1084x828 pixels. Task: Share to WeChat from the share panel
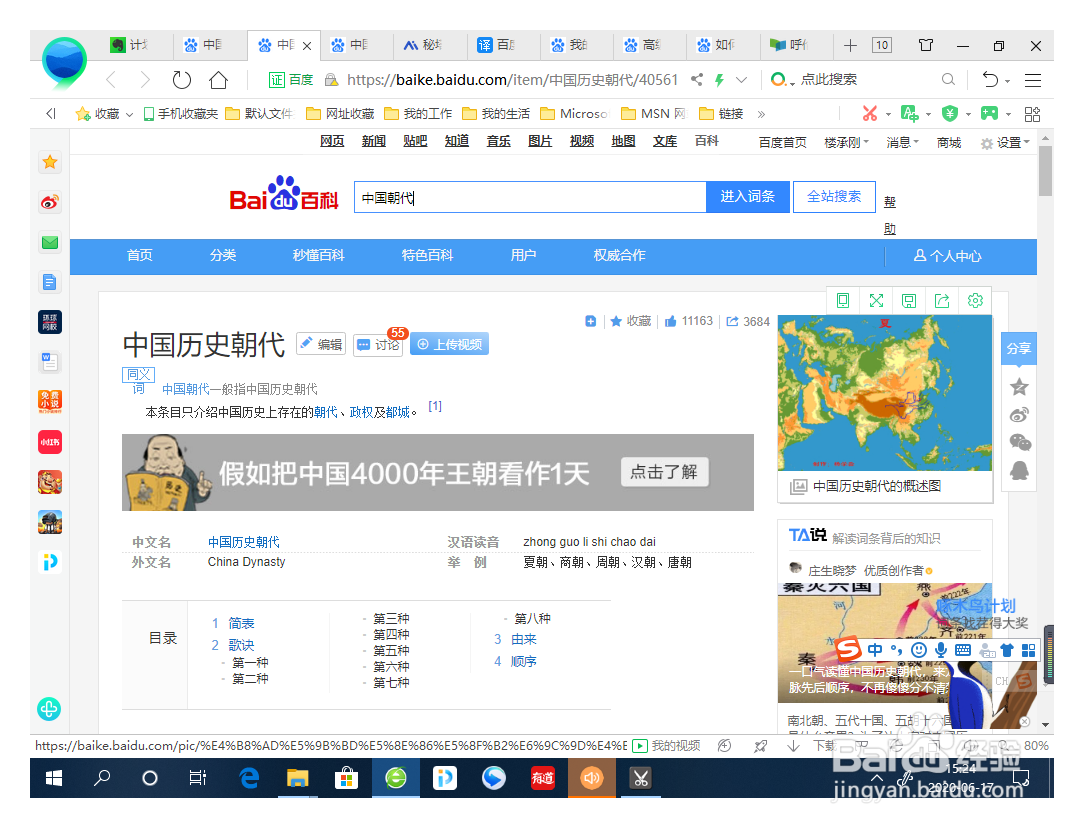pos(1020,442)
